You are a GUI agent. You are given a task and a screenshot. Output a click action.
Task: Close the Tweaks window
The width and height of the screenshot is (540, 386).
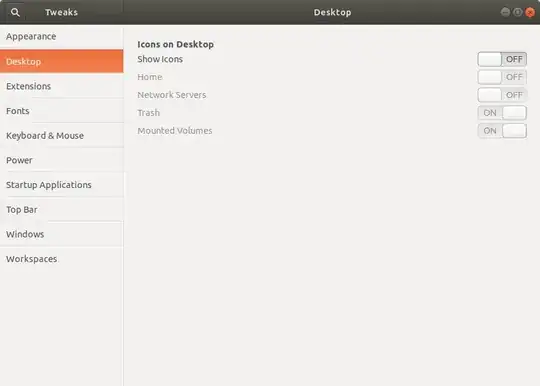click(530, 12)
